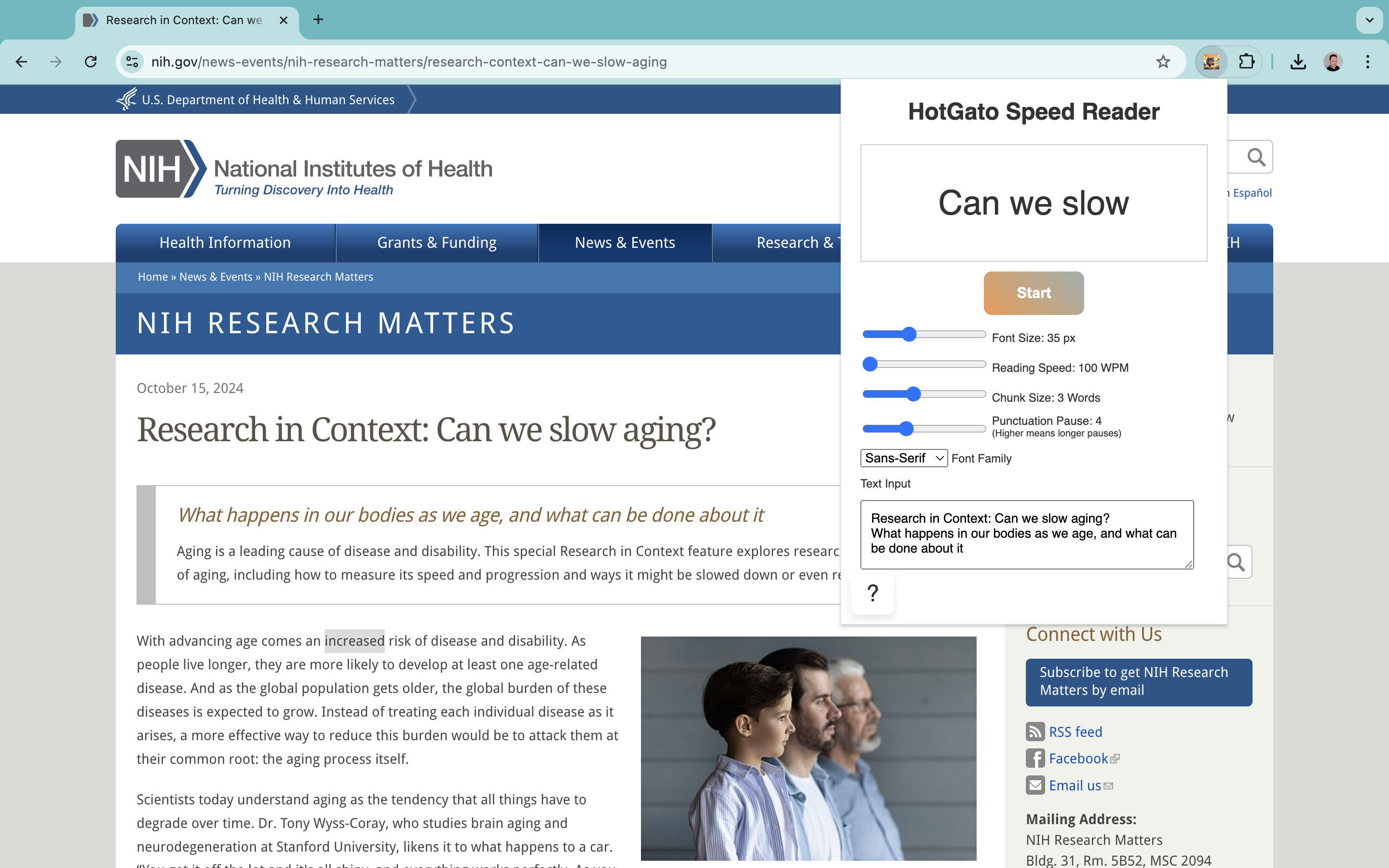Image resolution: width=1389 pixels, height=868 pixels.
Task: Open the Email us link
Action: coord(1075,786)
